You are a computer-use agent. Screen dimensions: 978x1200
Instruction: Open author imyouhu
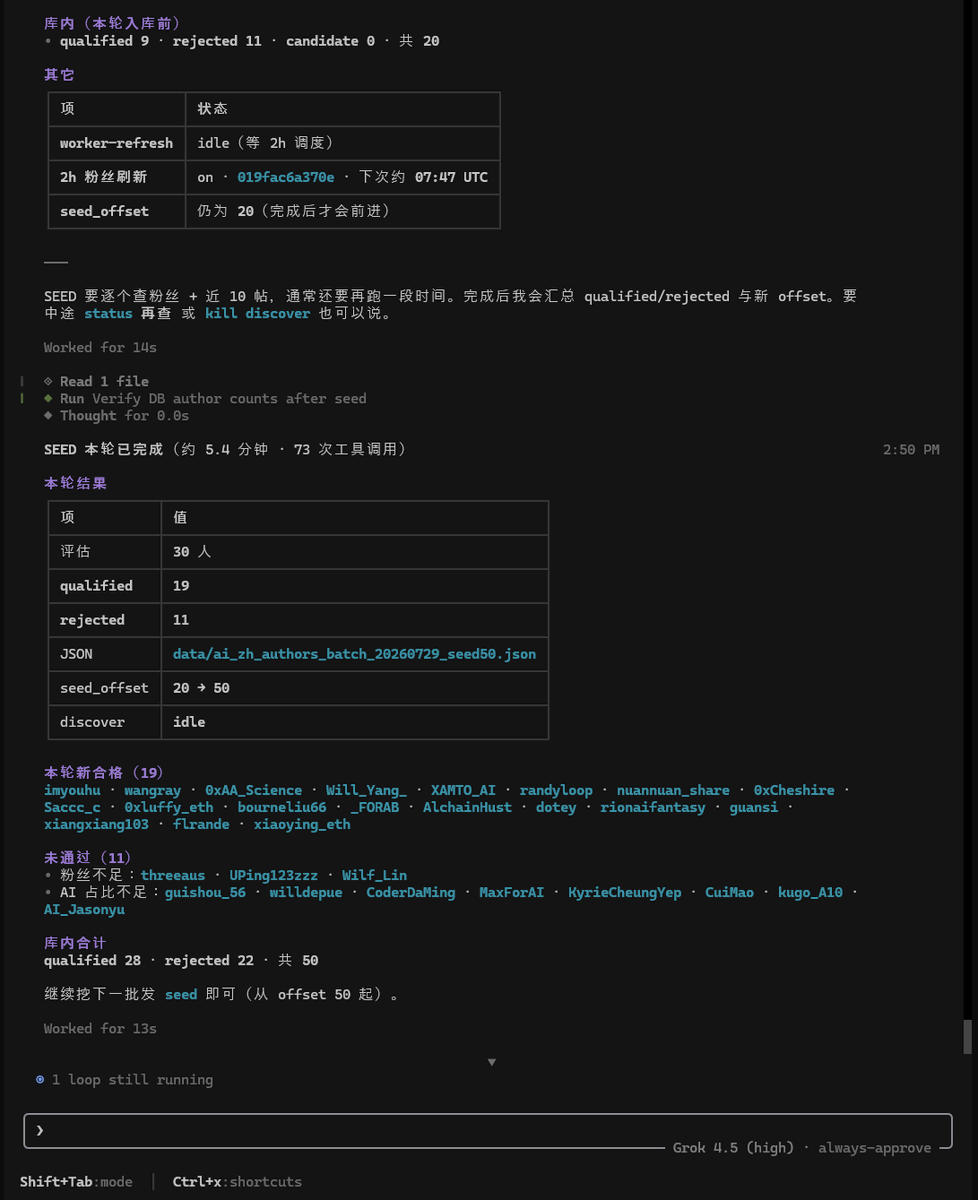pos(72,790)
